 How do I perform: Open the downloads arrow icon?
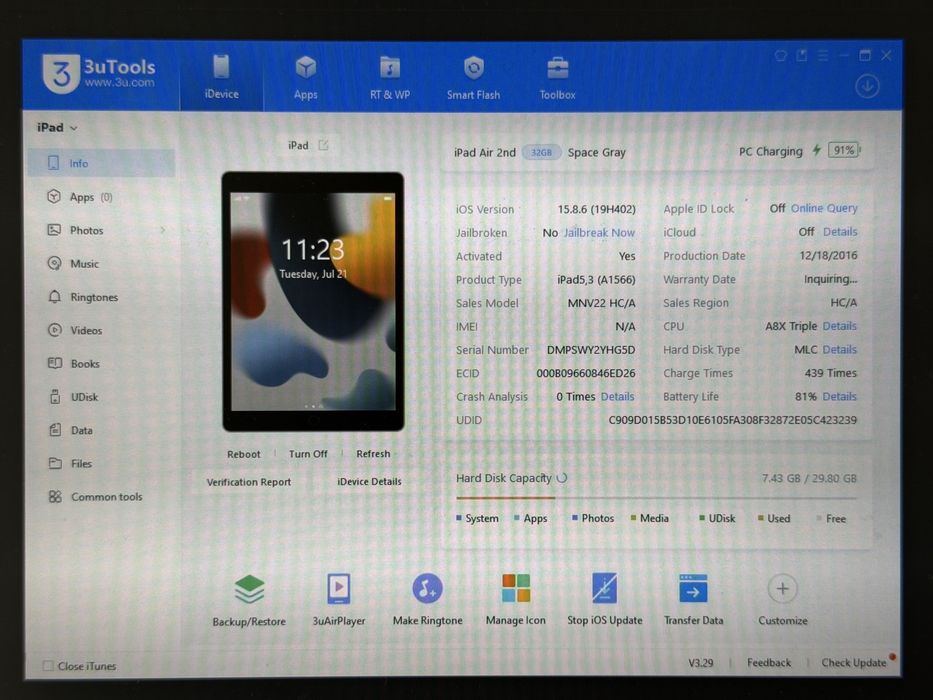pyautogui.click(x=867, y=87)
